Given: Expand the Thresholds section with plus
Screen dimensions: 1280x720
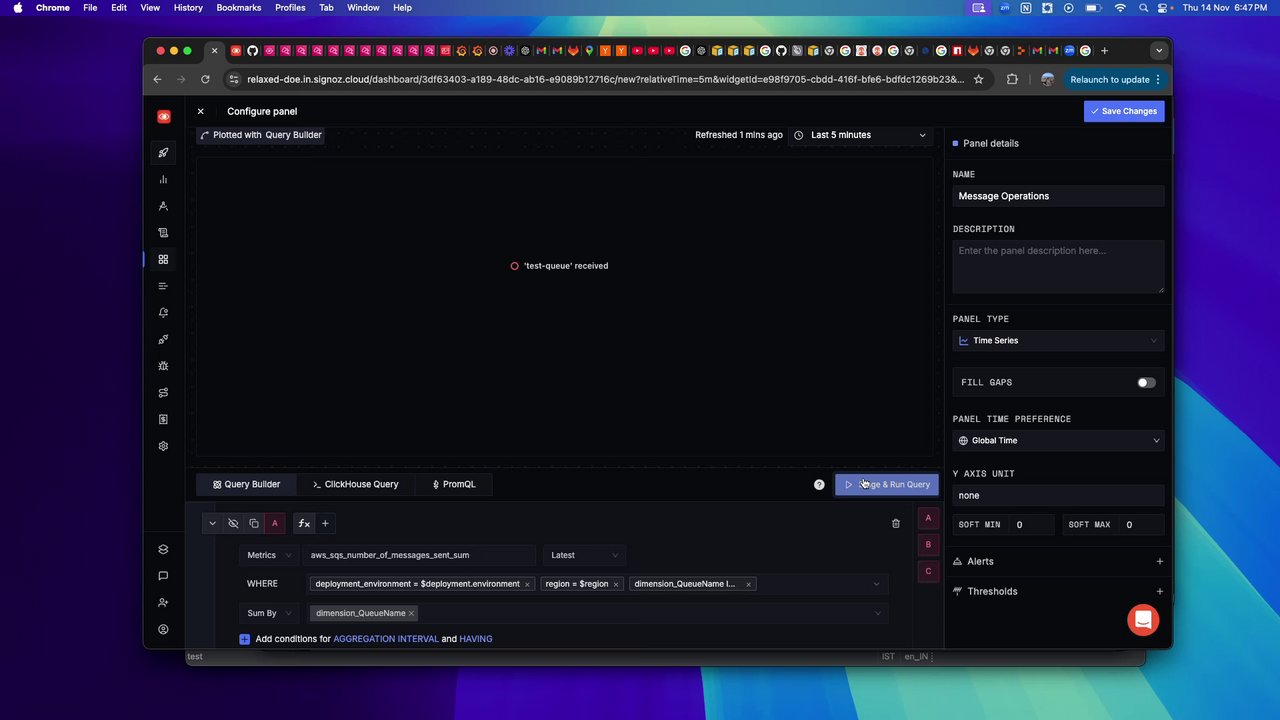Looking at the screenshot, I should coord(1159,591).
